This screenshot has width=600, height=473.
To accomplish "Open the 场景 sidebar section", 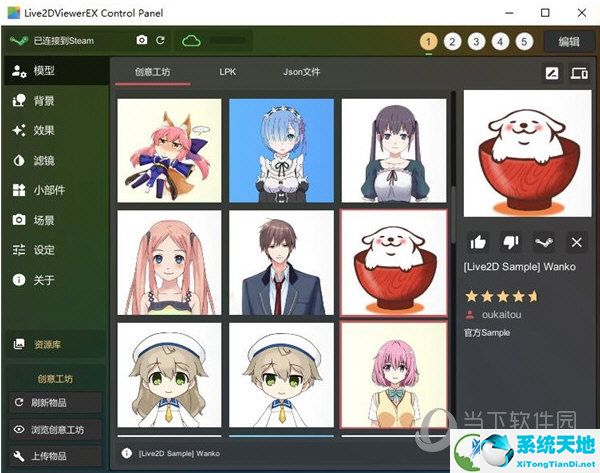I will coord(57,220).
